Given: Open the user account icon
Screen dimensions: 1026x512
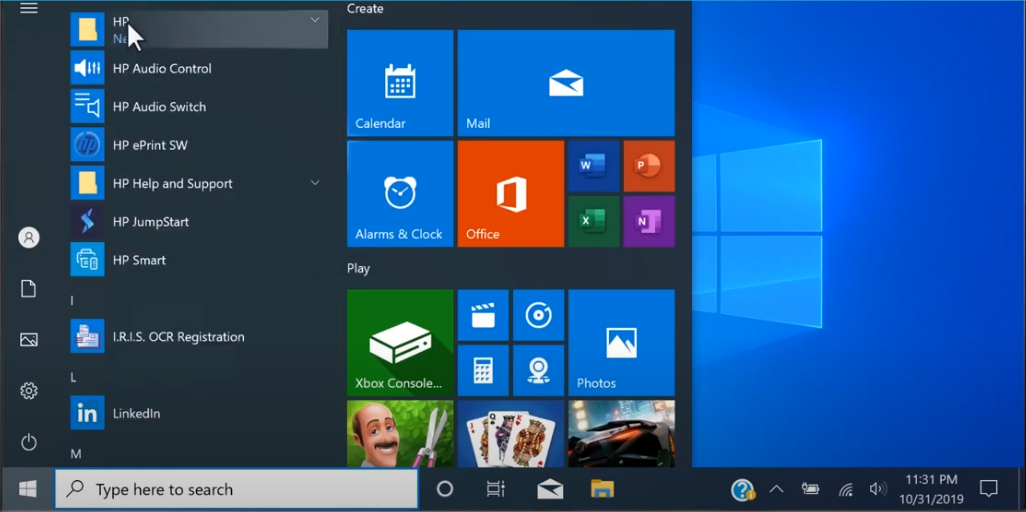Looking at the screenshot, I should point(29,237).
